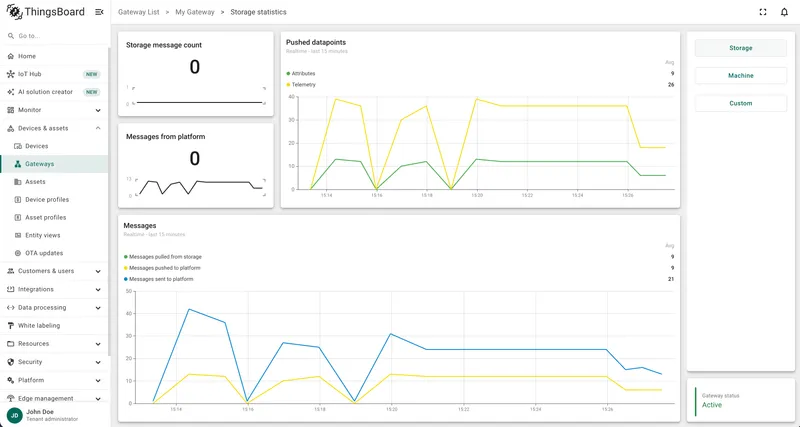Expand the Integrations chevron

[x=98, y=289]
